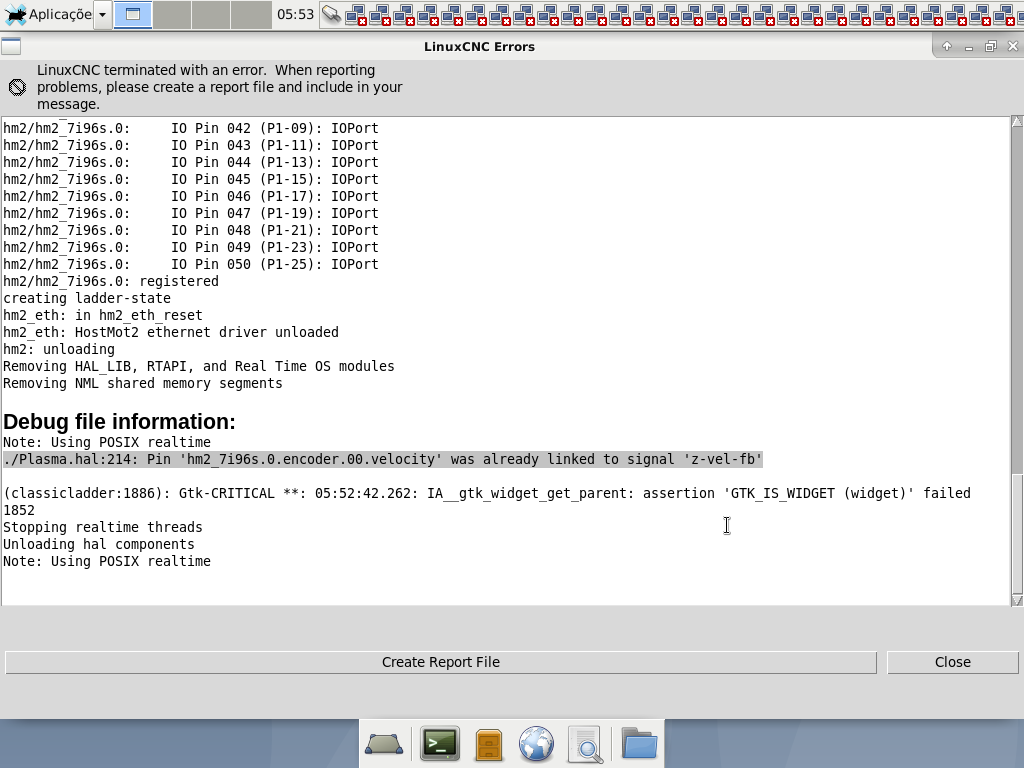1024x768 pixels.
Task: Click 'Removing NML shared memory segments' line
Action: tap(142, 383)
